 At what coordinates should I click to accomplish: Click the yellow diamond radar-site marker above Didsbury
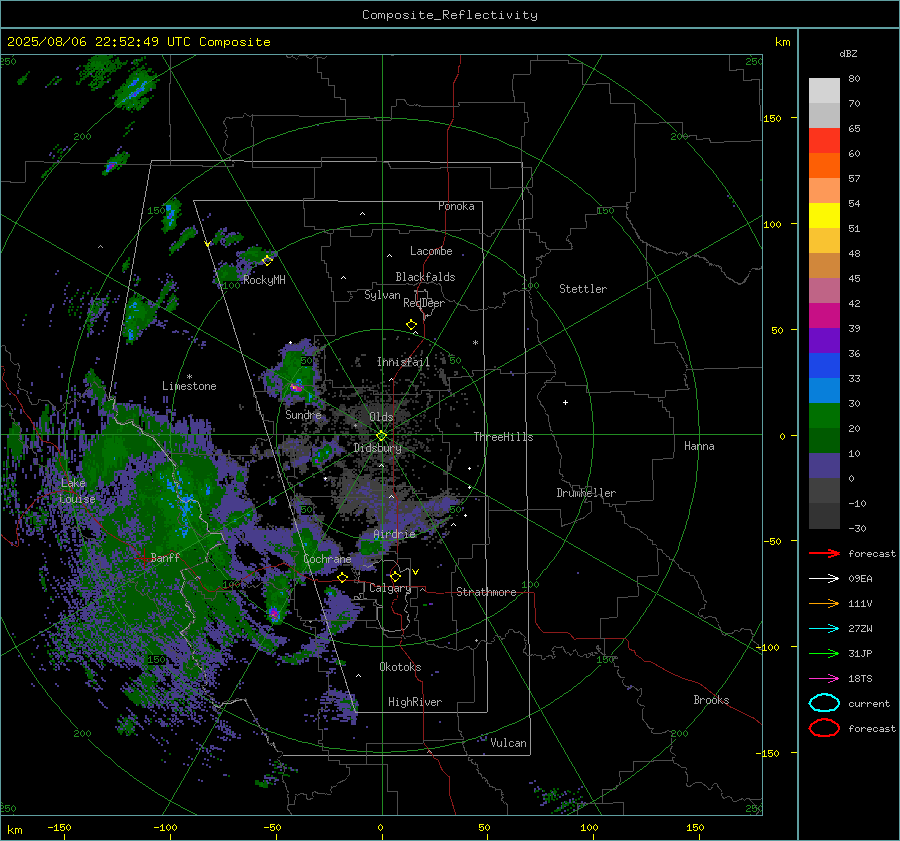coord(381,436)
